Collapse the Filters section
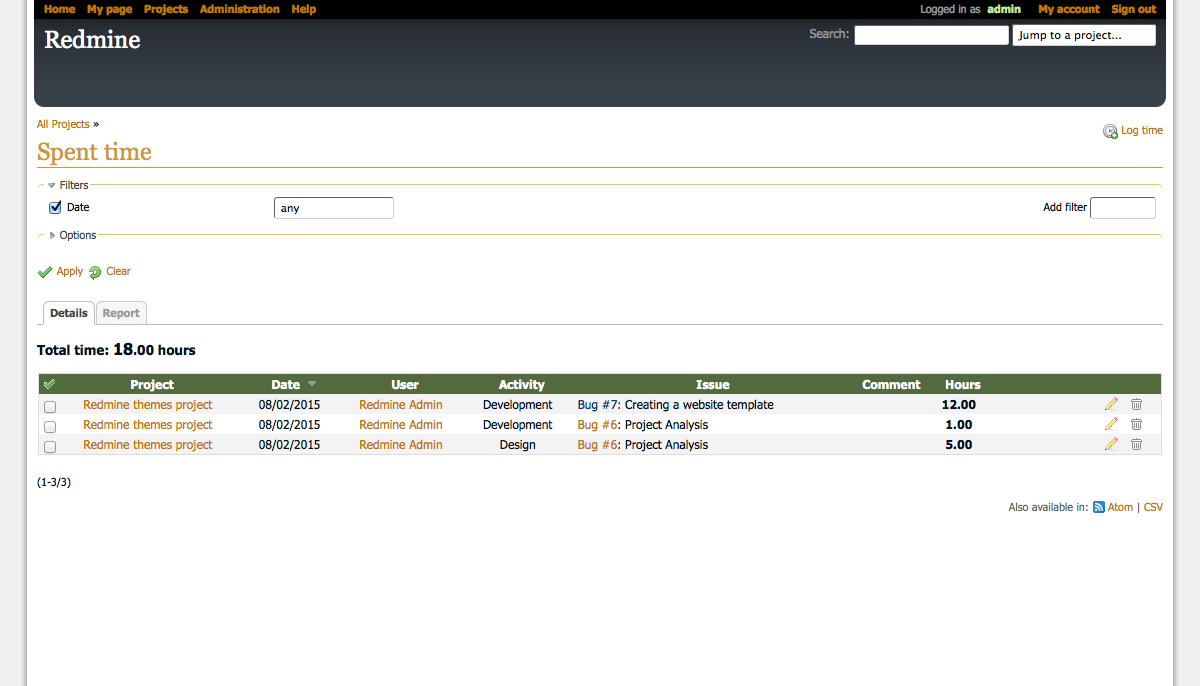The width and height of the screenshot is (1200, 686). [68, 185]
